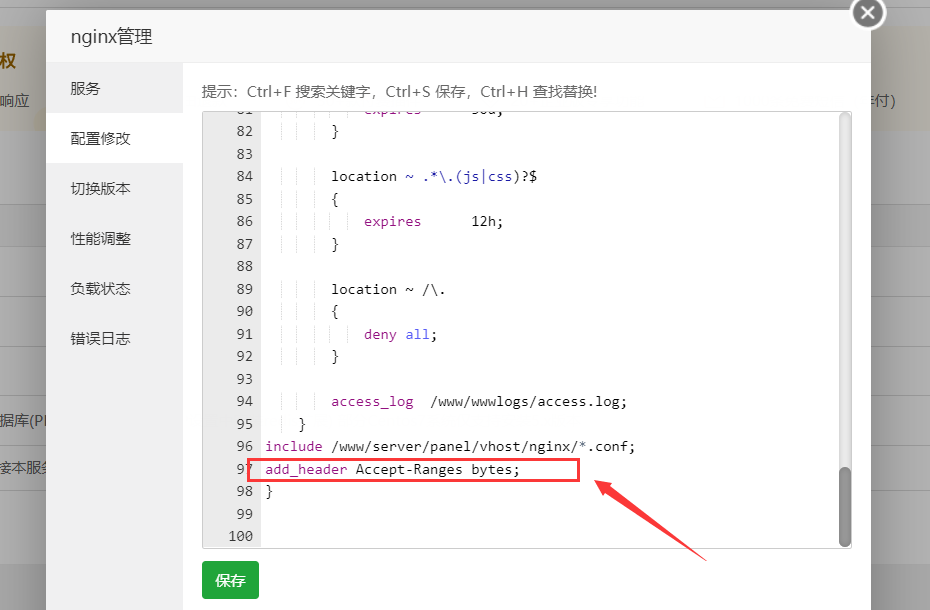Close the nginx管理 dialog with X
This screenshot has width=930, height=610.
tap(868, 12)
